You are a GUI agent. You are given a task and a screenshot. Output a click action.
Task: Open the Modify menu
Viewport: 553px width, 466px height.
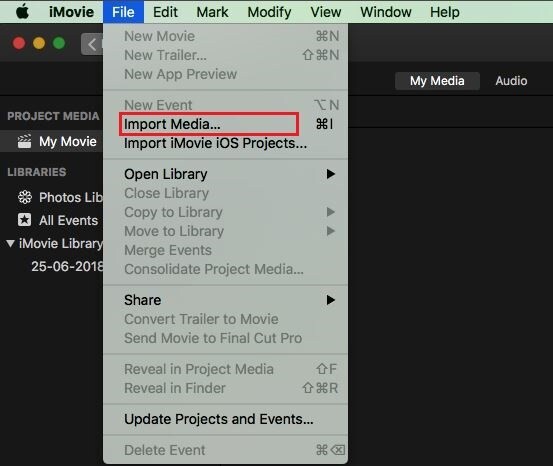[269, 12]
